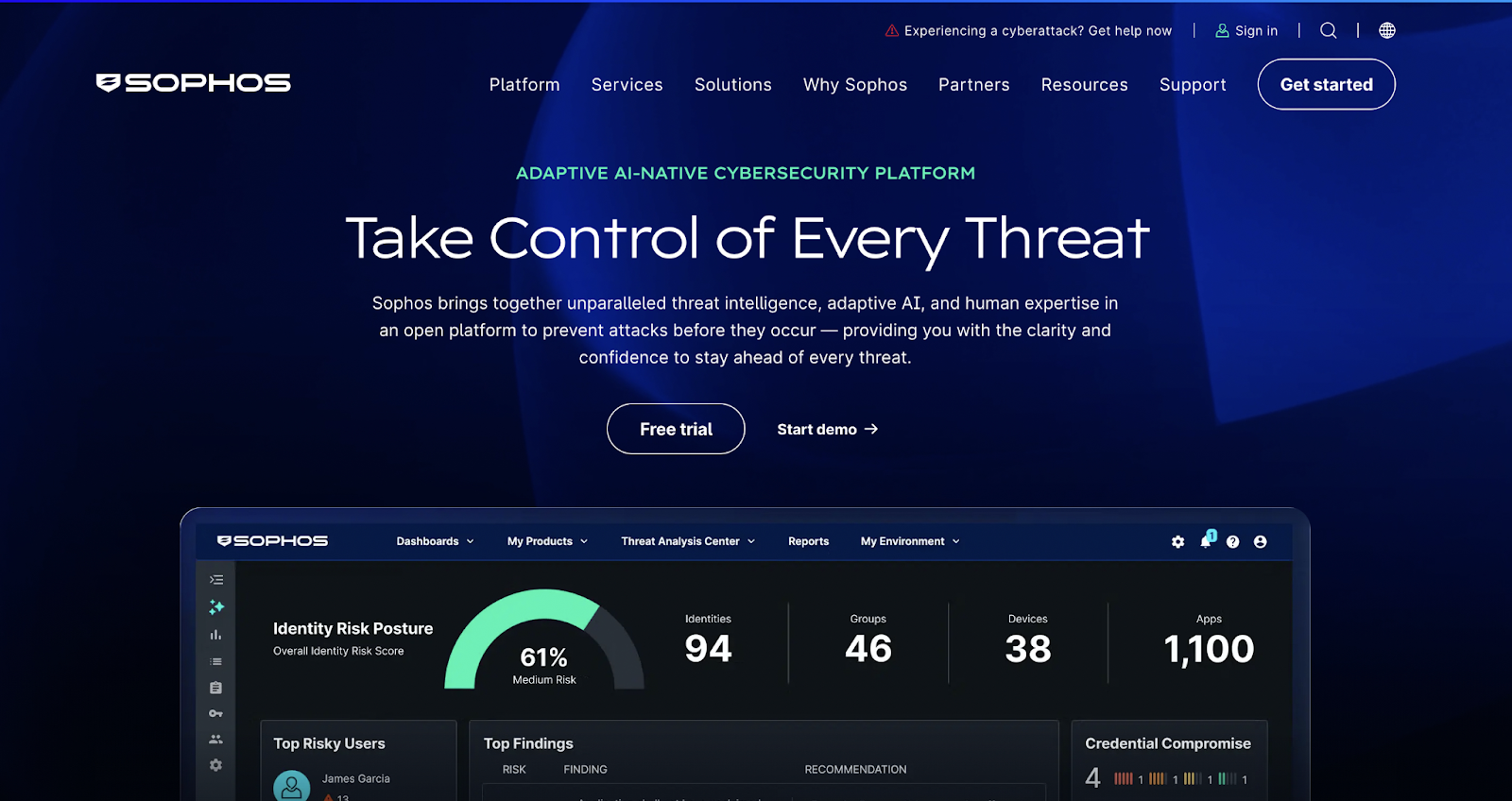Open the key sidebar icon

(215, 713)
